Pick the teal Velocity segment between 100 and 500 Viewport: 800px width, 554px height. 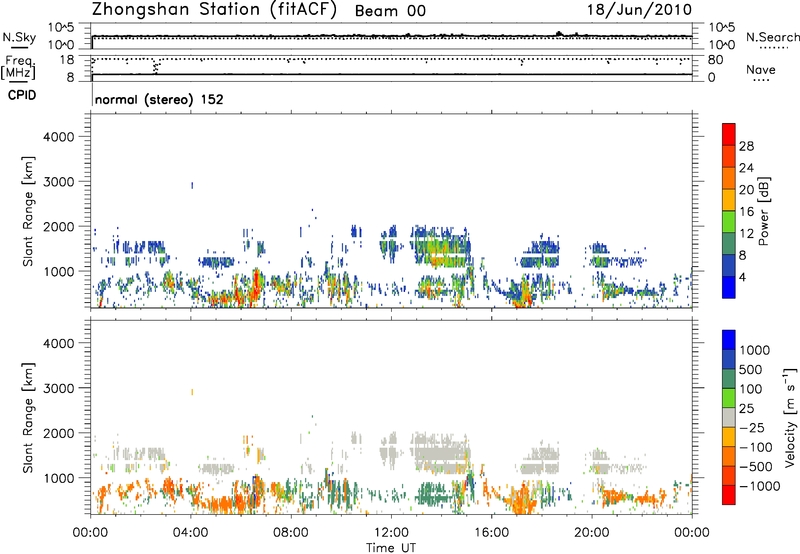tap(729, 379)
